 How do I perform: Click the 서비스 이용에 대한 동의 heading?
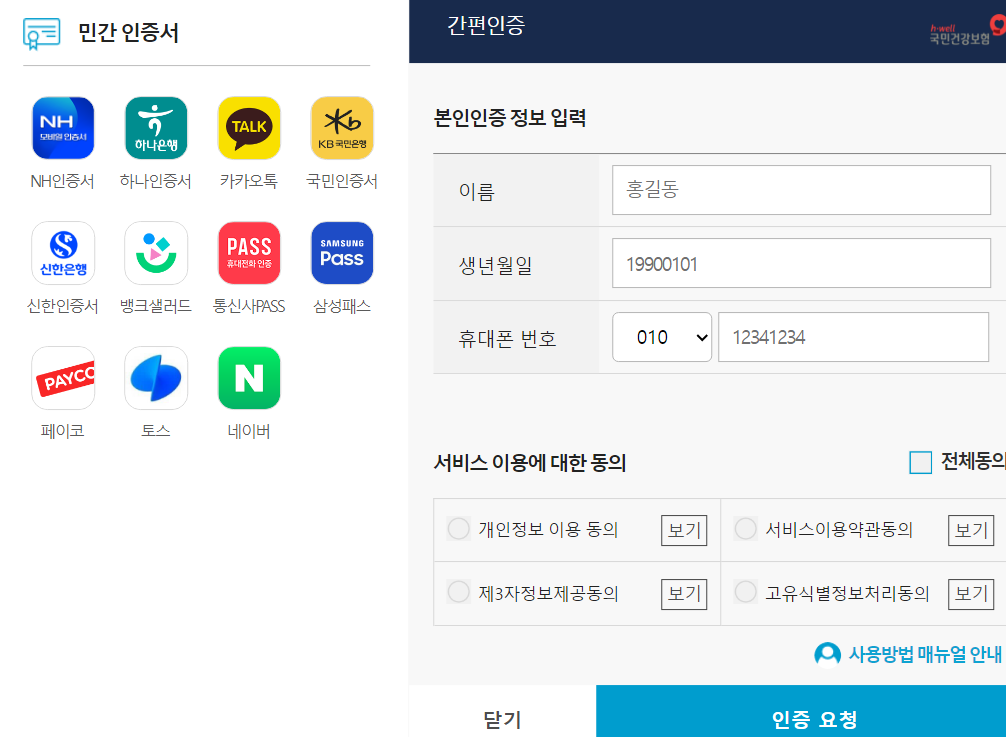click(x=530, y=462)
